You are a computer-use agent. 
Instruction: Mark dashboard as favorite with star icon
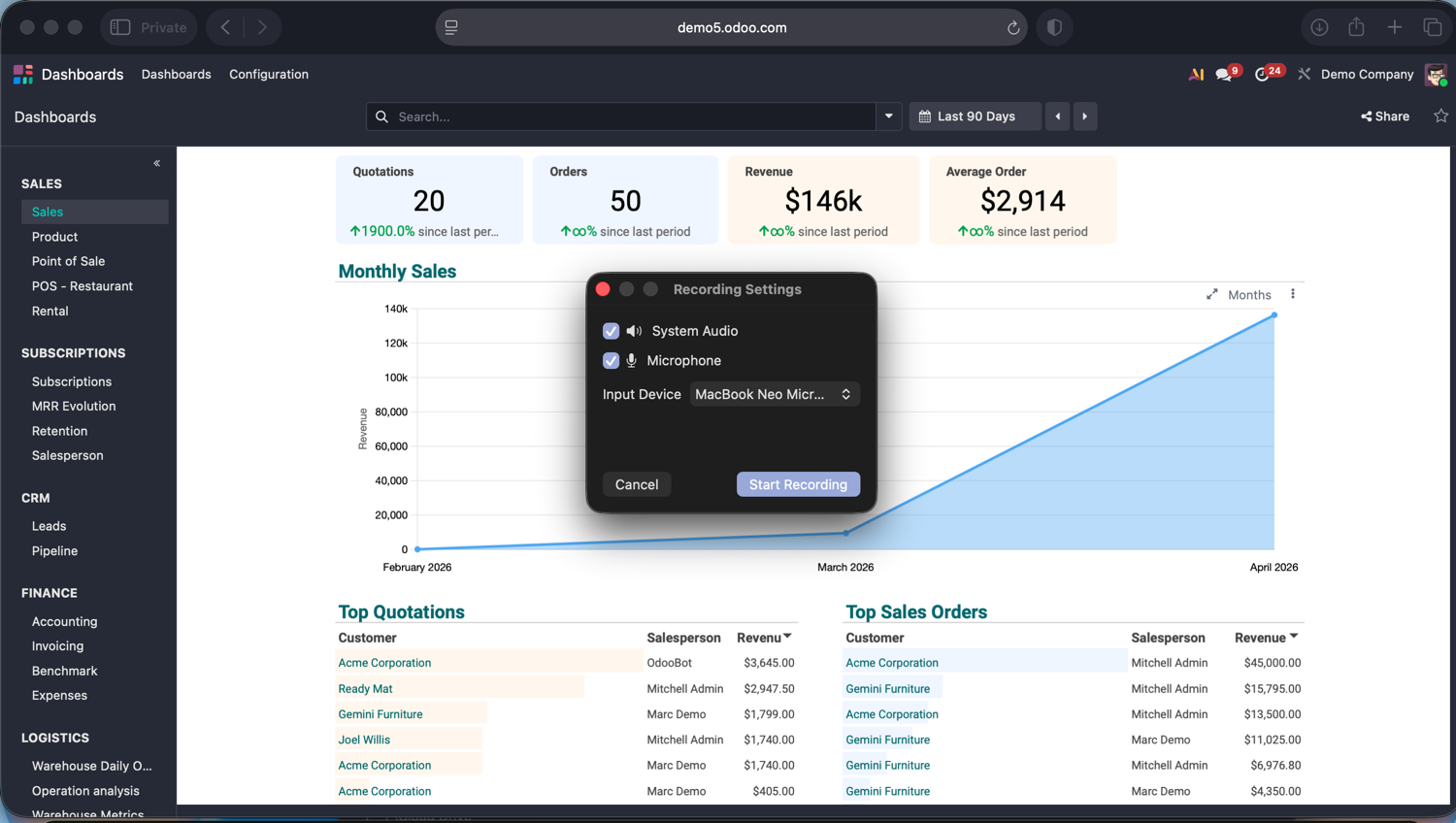click(1440, 116)
